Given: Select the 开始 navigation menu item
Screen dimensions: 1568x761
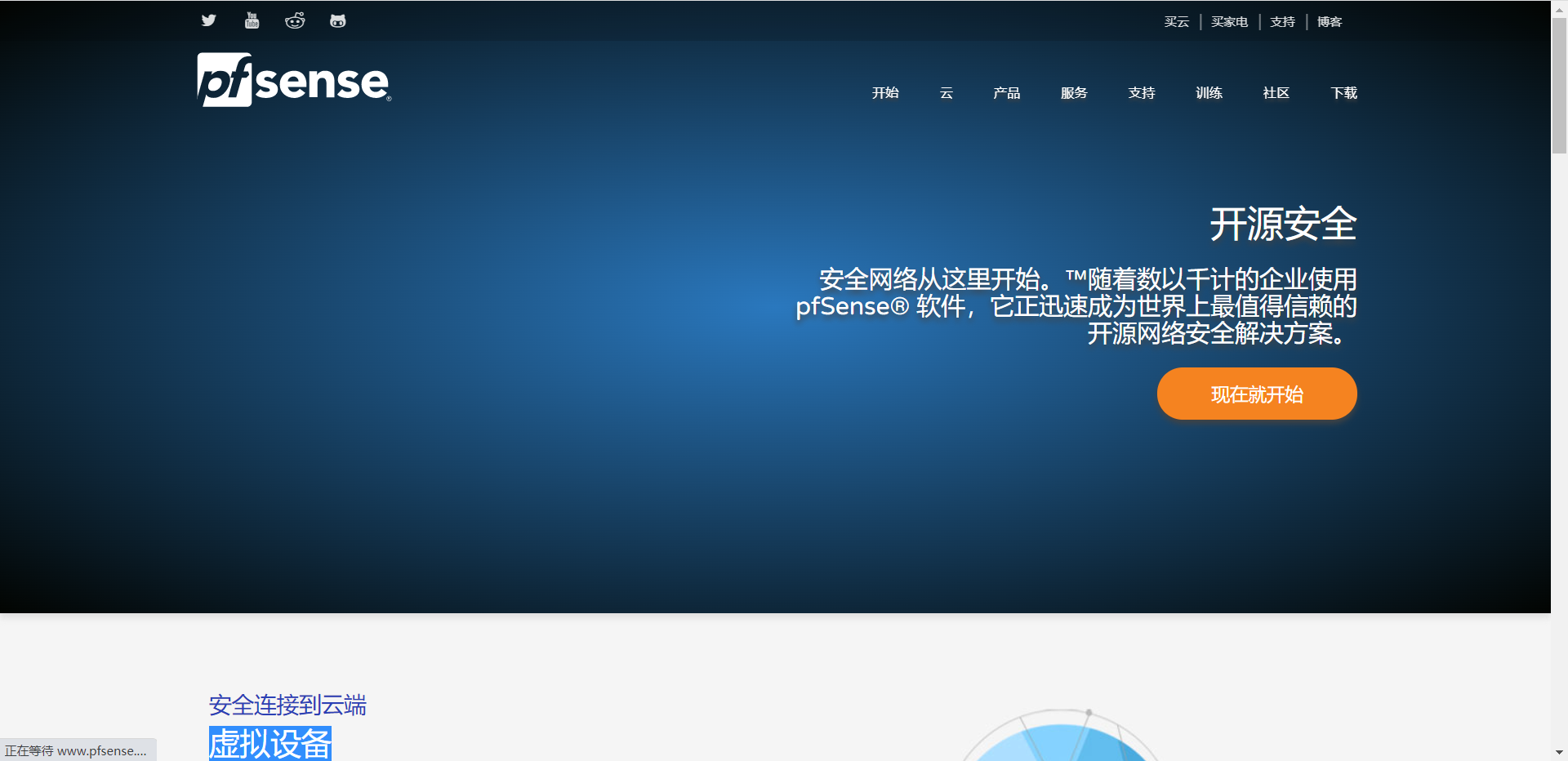Looking at the screenshot, I should [885, 93].
